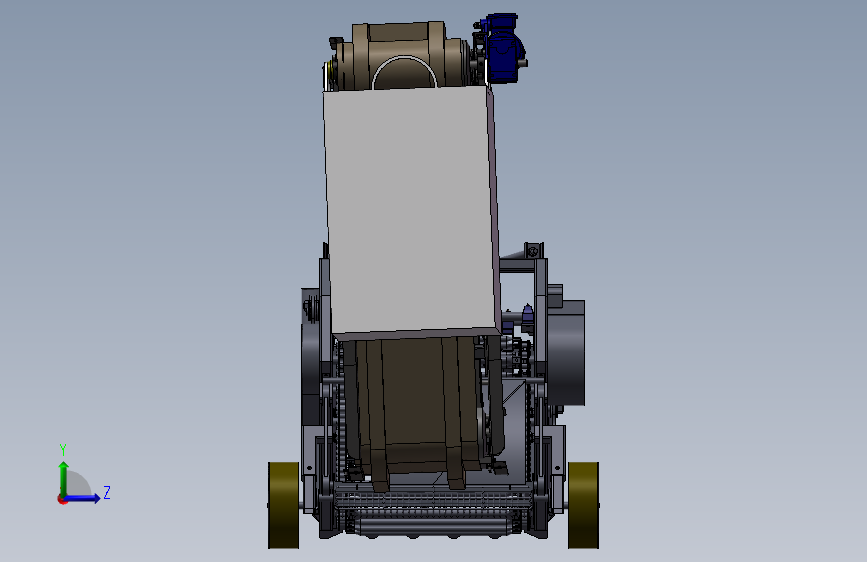Select the right yellow wheel of the model
The image size is (867, 562).
tap(583, 505)
